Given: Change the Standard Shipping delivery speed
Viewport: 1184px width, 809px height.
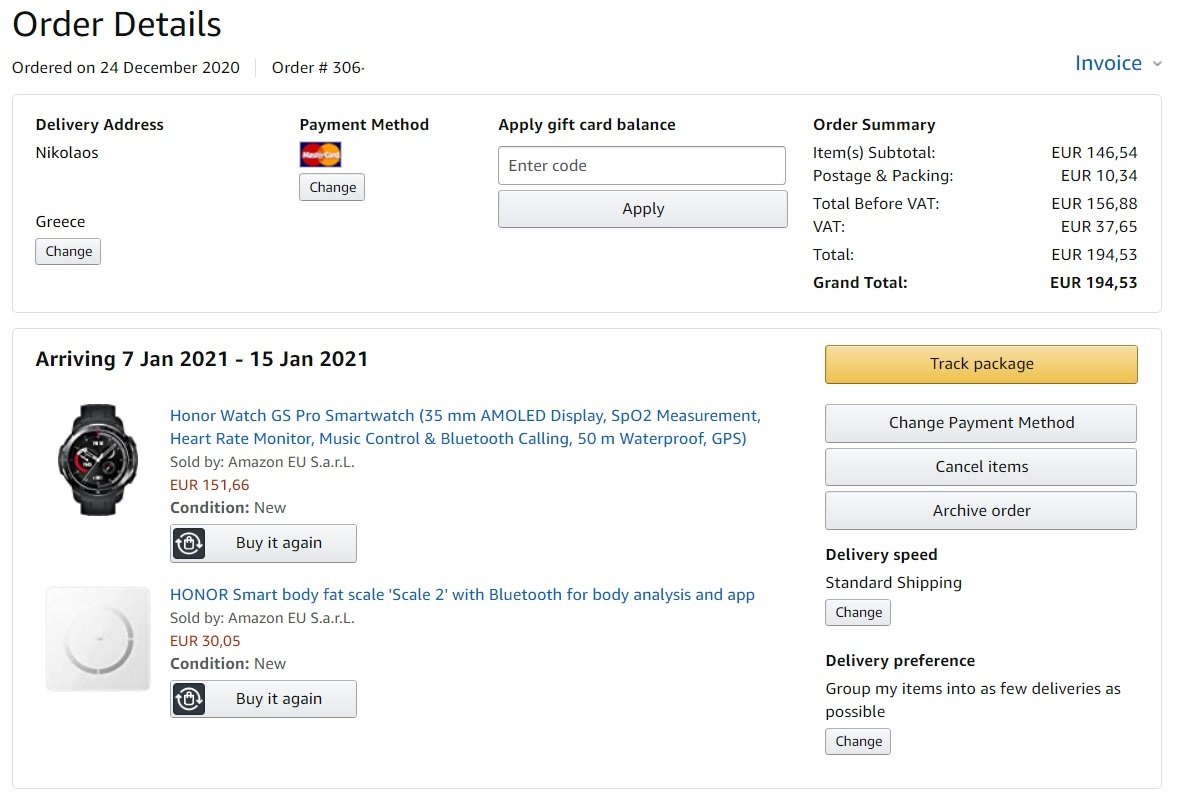Looking at the screenshot, I should (x=858, y=613).
